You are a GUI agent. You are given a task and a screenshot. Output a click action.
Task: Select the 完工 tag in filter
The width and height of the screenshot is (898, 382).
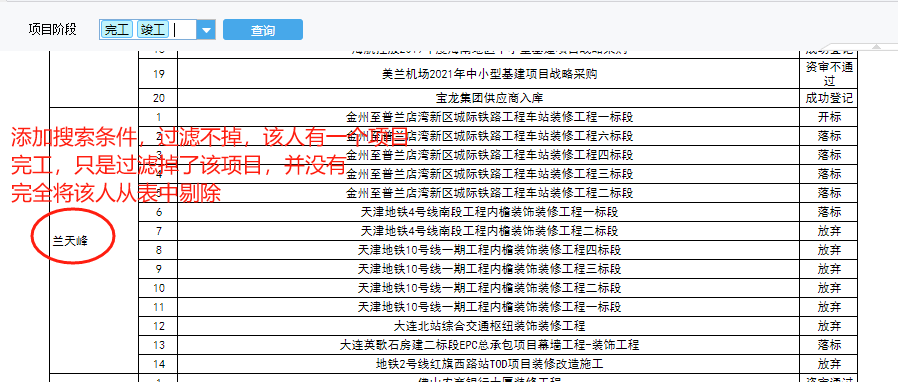[117, 30]
